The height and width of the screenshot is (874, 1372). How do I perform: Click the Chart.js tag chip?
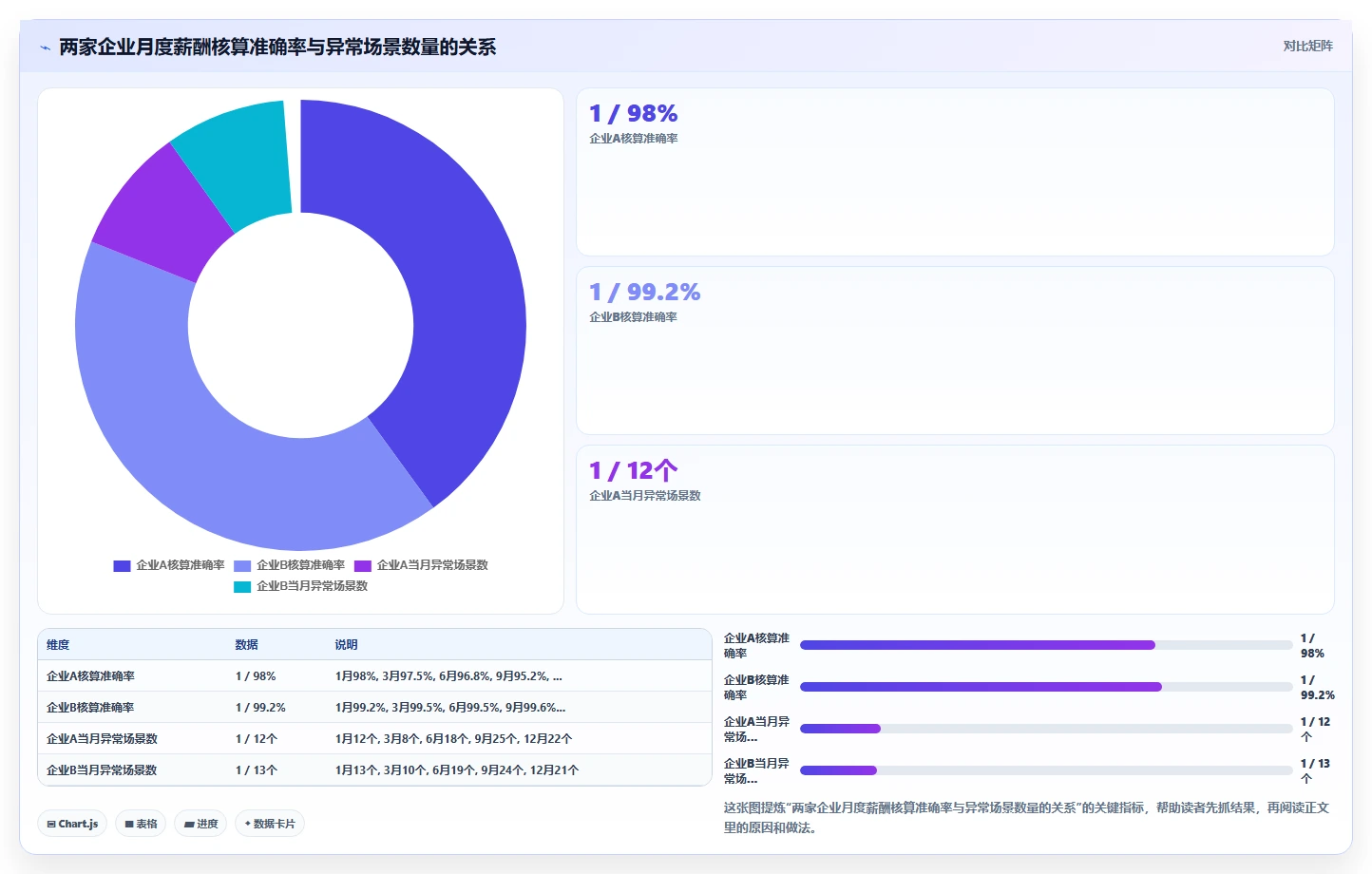click(x=72, y=824)
